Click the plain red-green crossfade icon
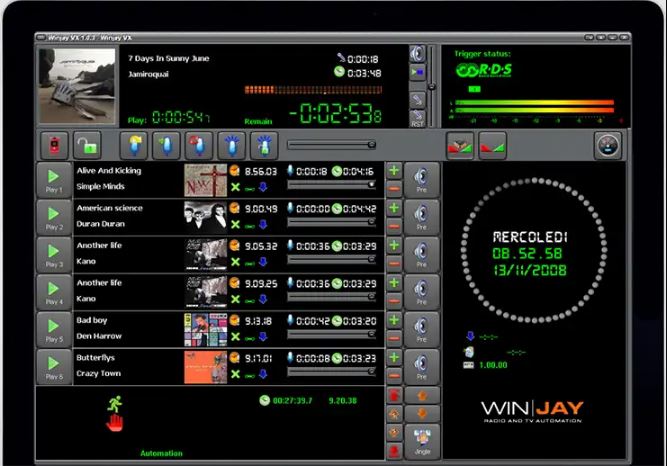The width and height of the screenshot is (667, 466). pyautogui.click(x=493, y=146)
